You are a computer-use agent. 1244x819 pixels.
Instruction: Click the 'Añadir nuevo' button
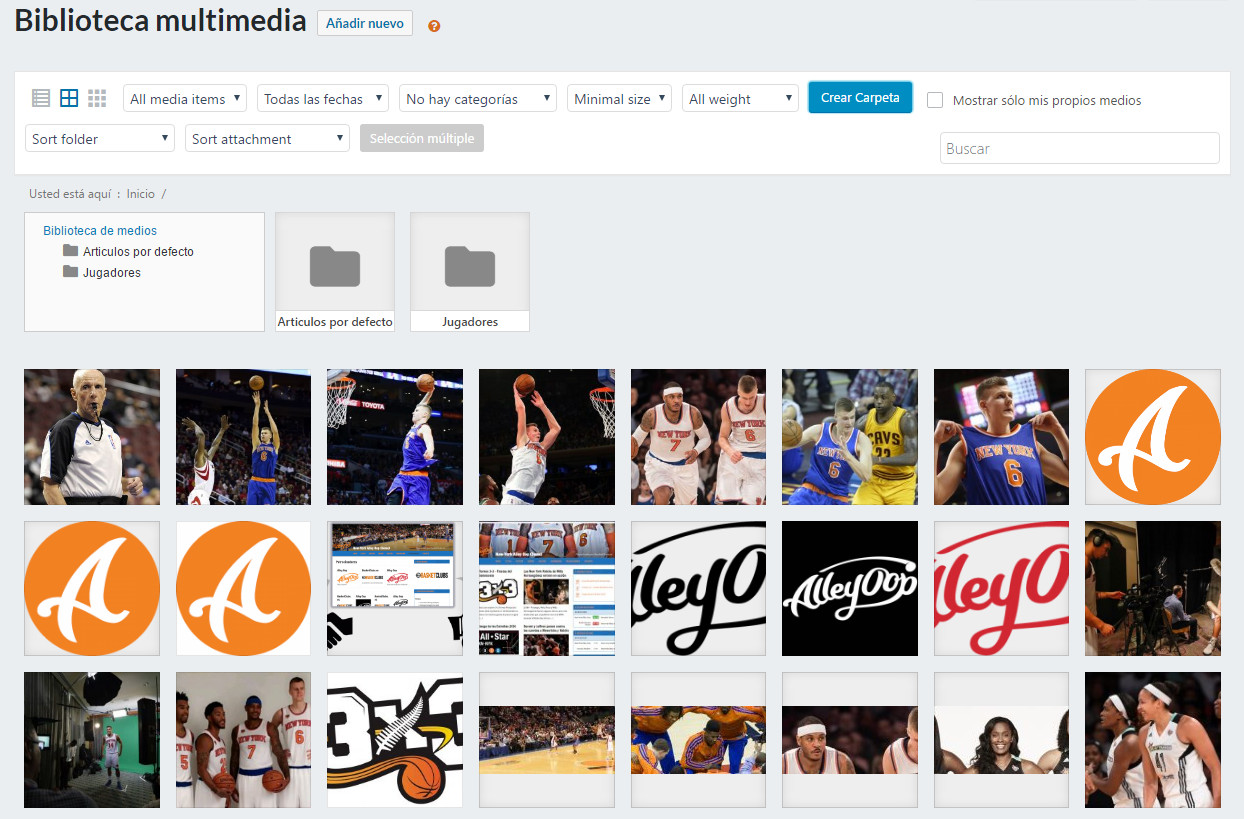point(365,23)
